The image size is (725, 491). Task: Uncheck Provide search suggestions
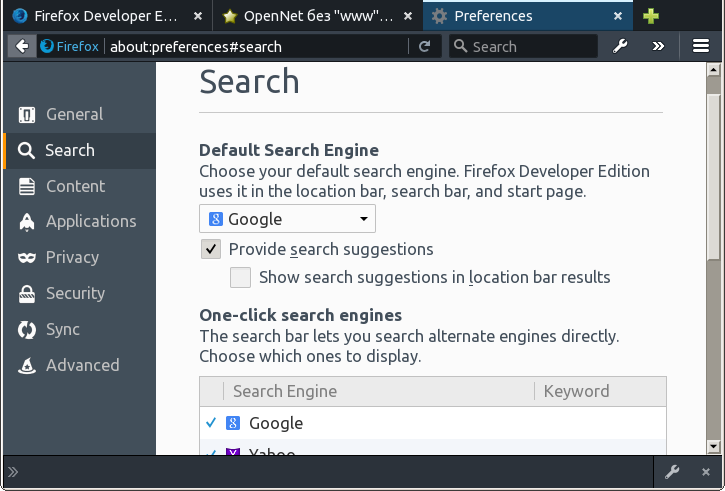[211, 249]
